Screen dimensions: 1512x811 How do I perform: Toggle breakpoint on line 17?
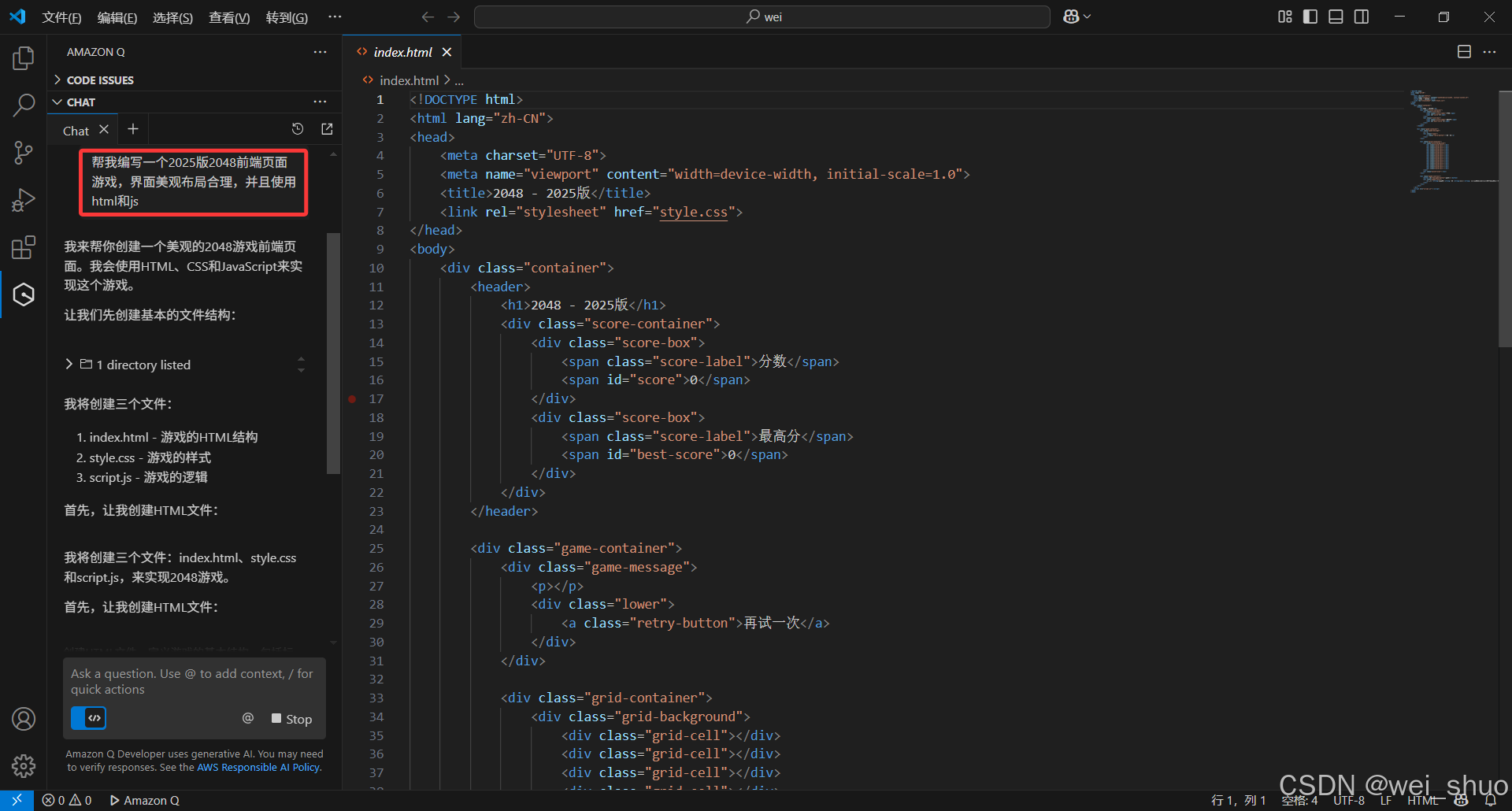point(352,398)
